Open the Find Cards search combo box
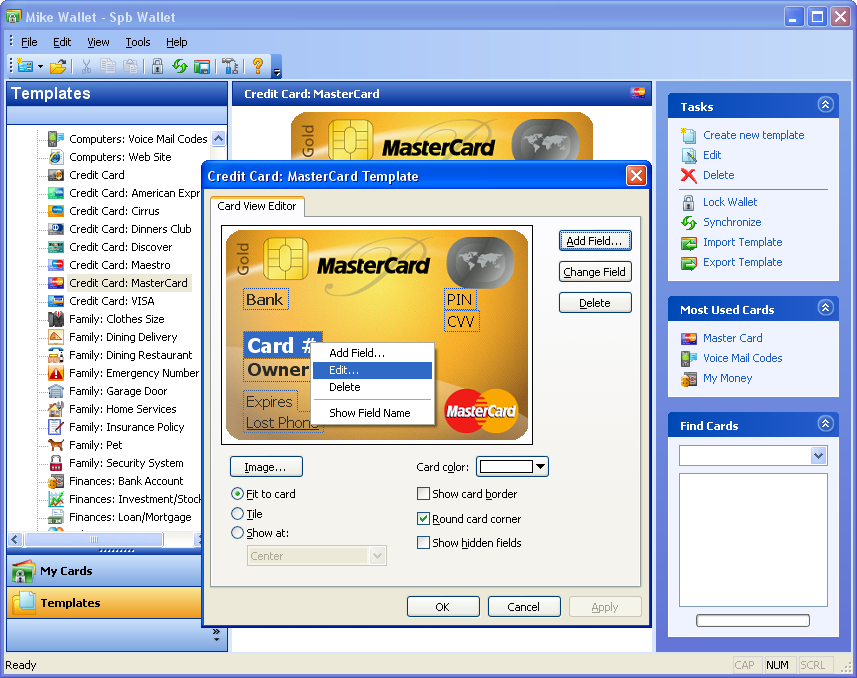Screen dimensions: 857x678 753,455
